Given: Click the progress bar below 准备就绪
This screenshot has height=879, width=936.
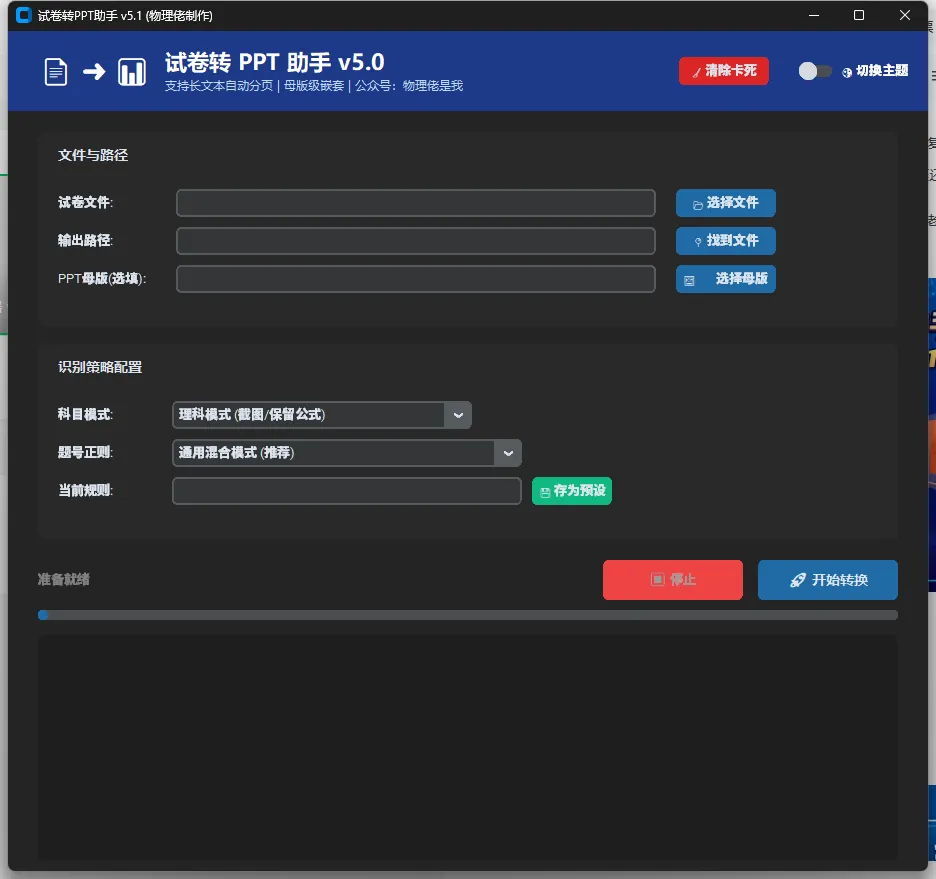Looking at the screenshot, I should (x=468, y=615).
